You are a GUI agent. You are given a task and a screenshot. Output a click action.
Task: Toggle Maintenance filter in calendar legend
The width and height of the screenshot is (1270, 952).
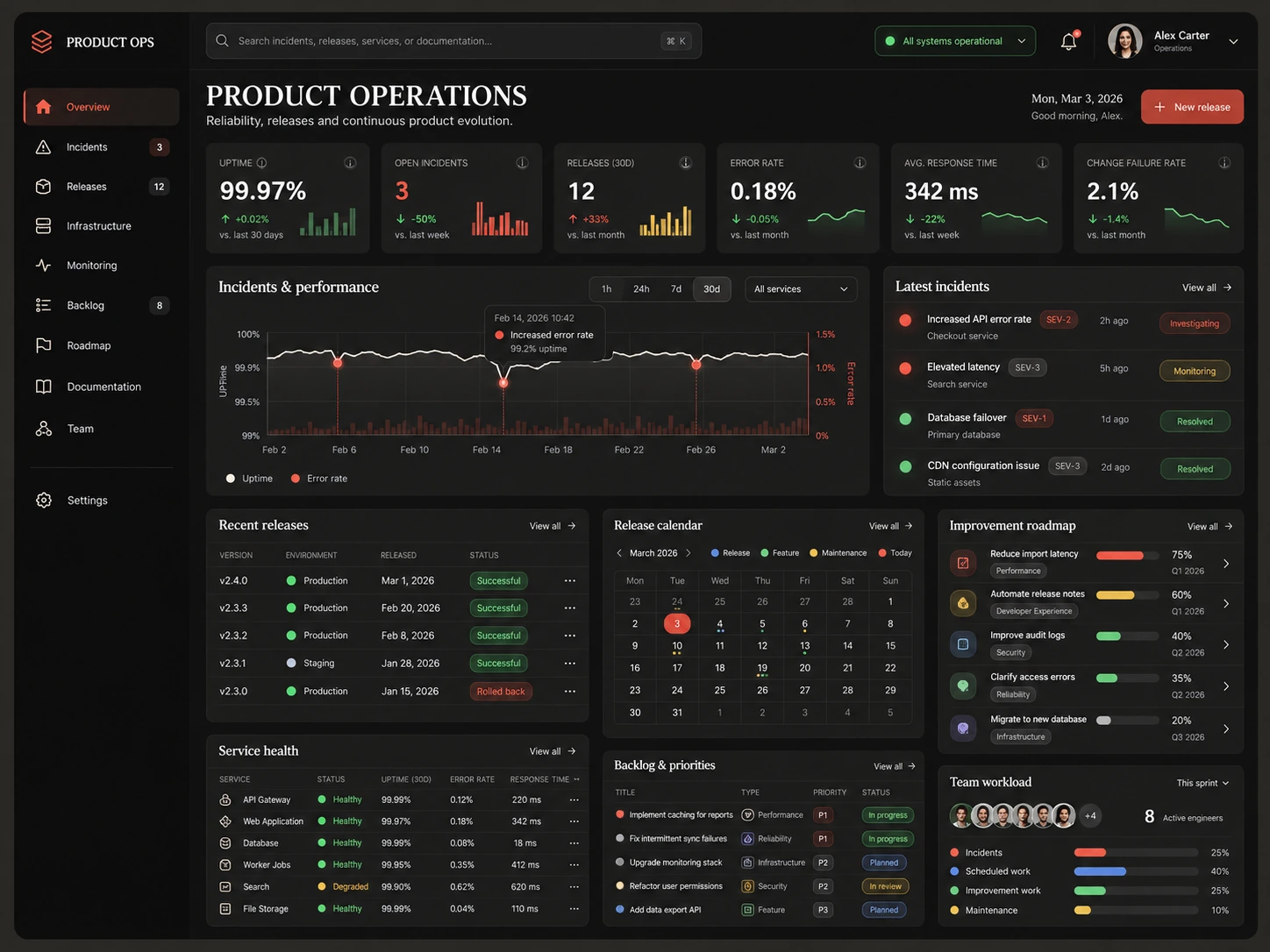838,553
